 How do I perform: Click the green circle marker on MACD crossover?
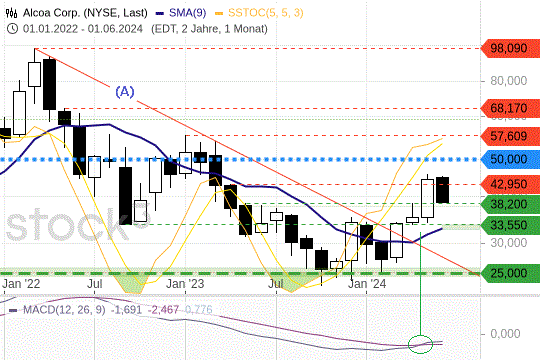pyautogui.click(x=420, y=344)
